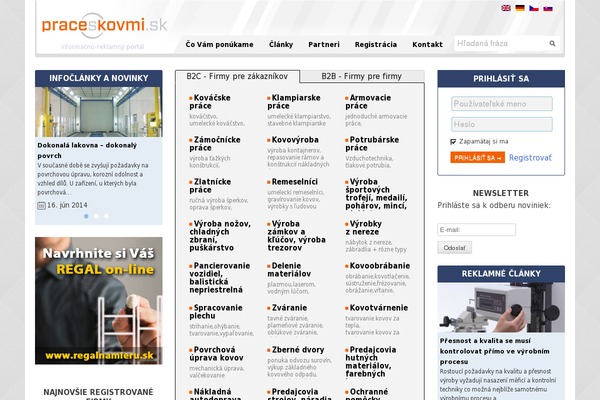Click the 'Odoslať' newsletter button

pos(455,248)
